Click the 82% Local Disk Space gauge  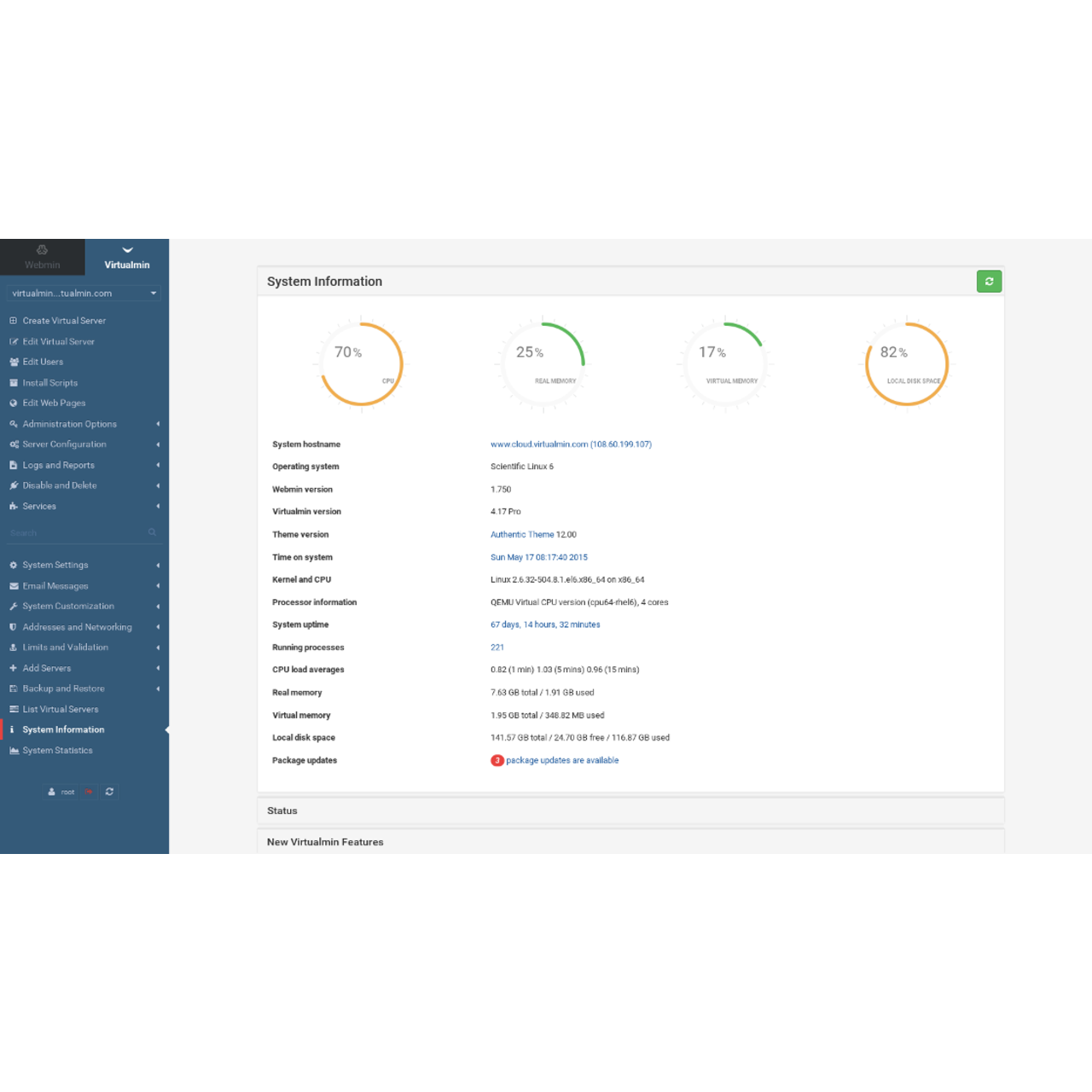[x=907, y=364]
